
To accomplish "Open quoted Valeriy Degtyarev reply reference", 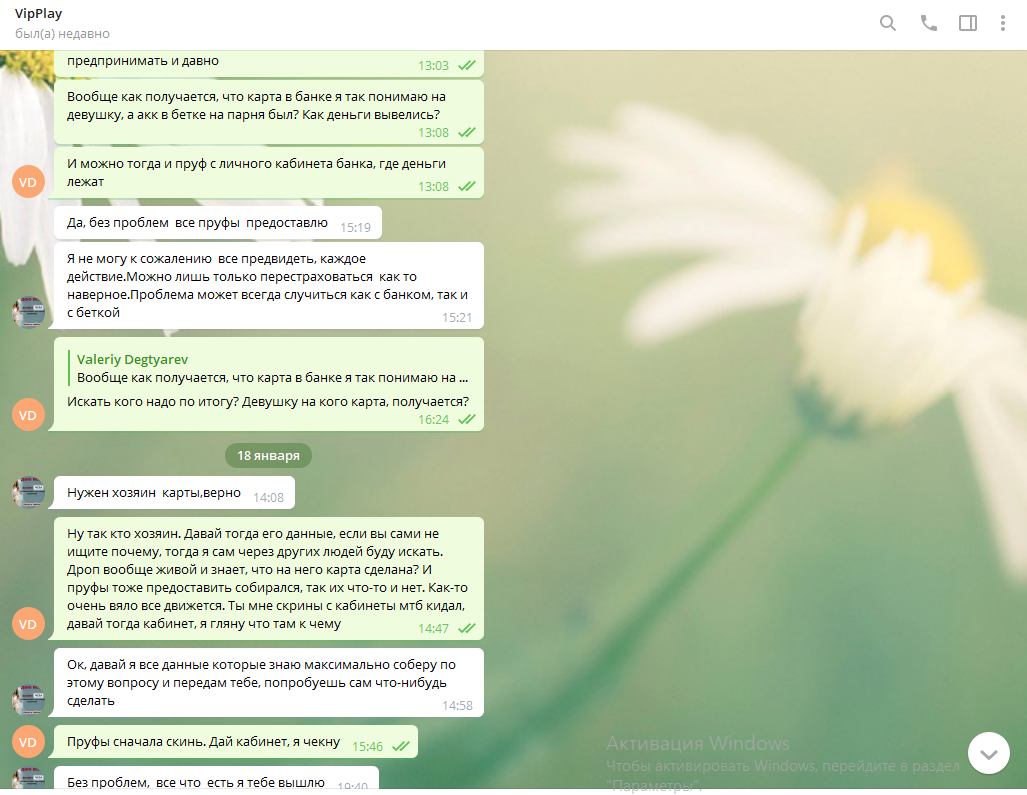I will (x=270, y=369).
